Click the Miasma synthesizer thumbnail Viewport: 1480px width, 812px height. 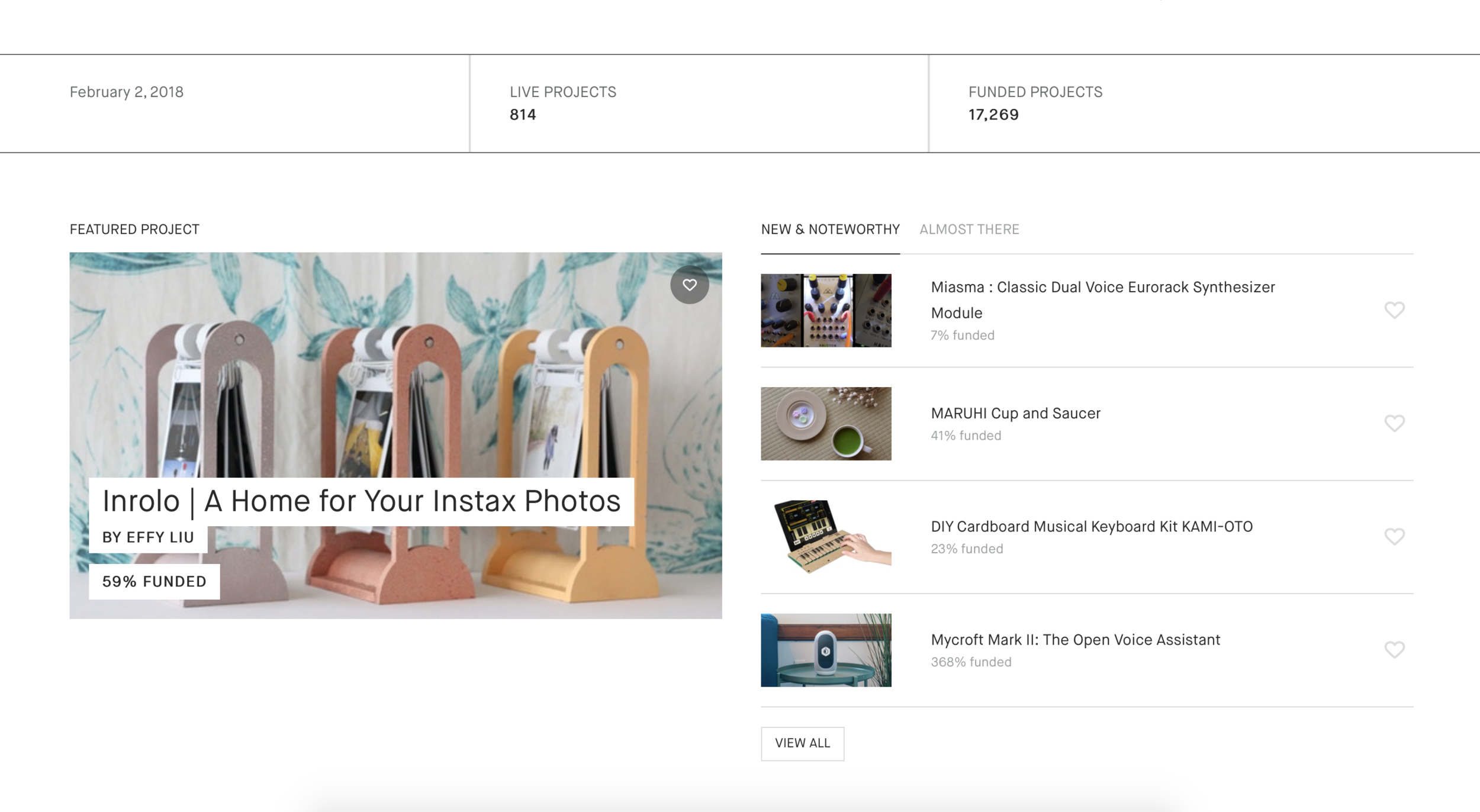click(x=826, y=310)
